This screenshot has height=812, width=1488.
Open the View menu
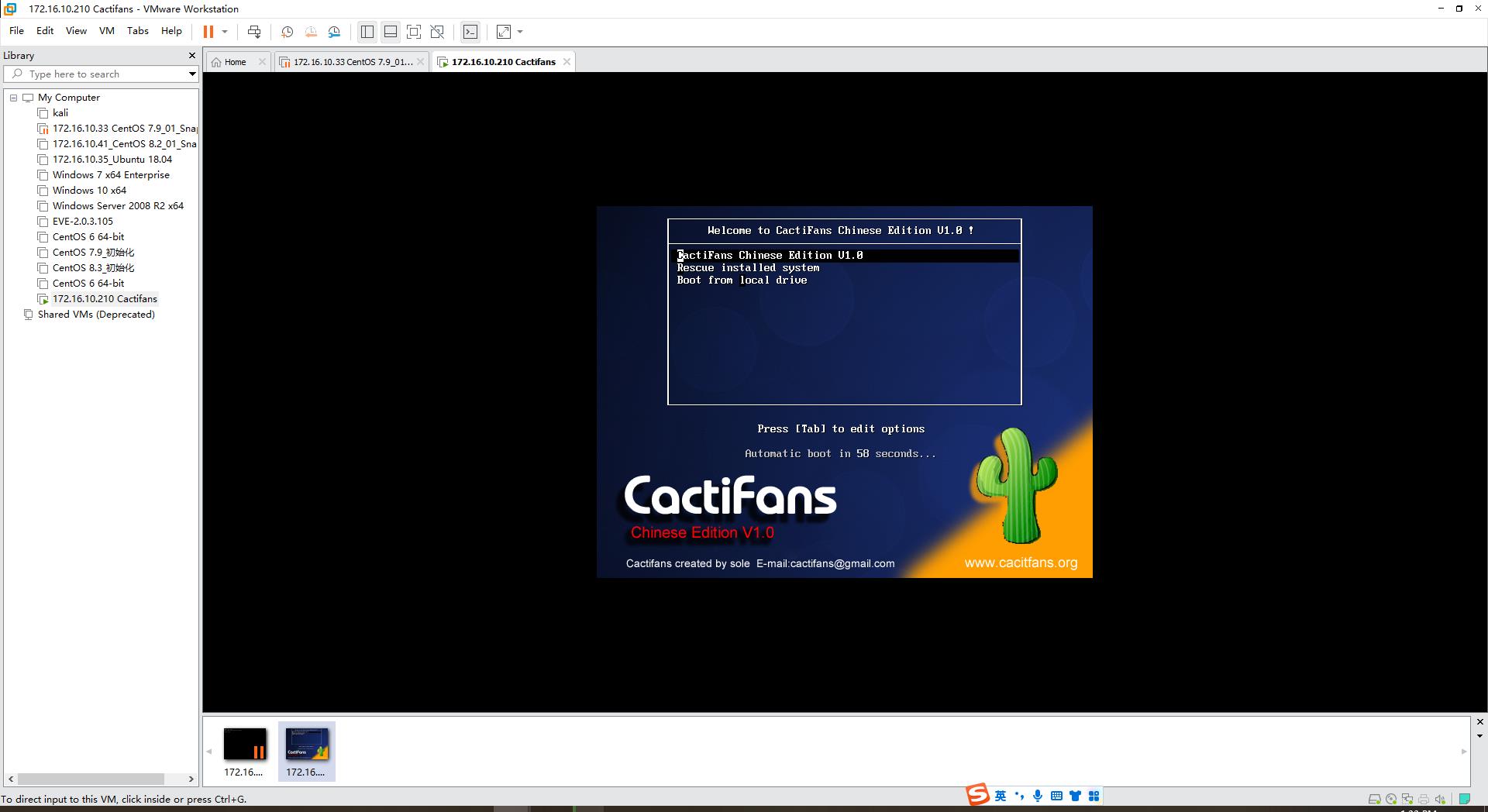coord(76,31)
